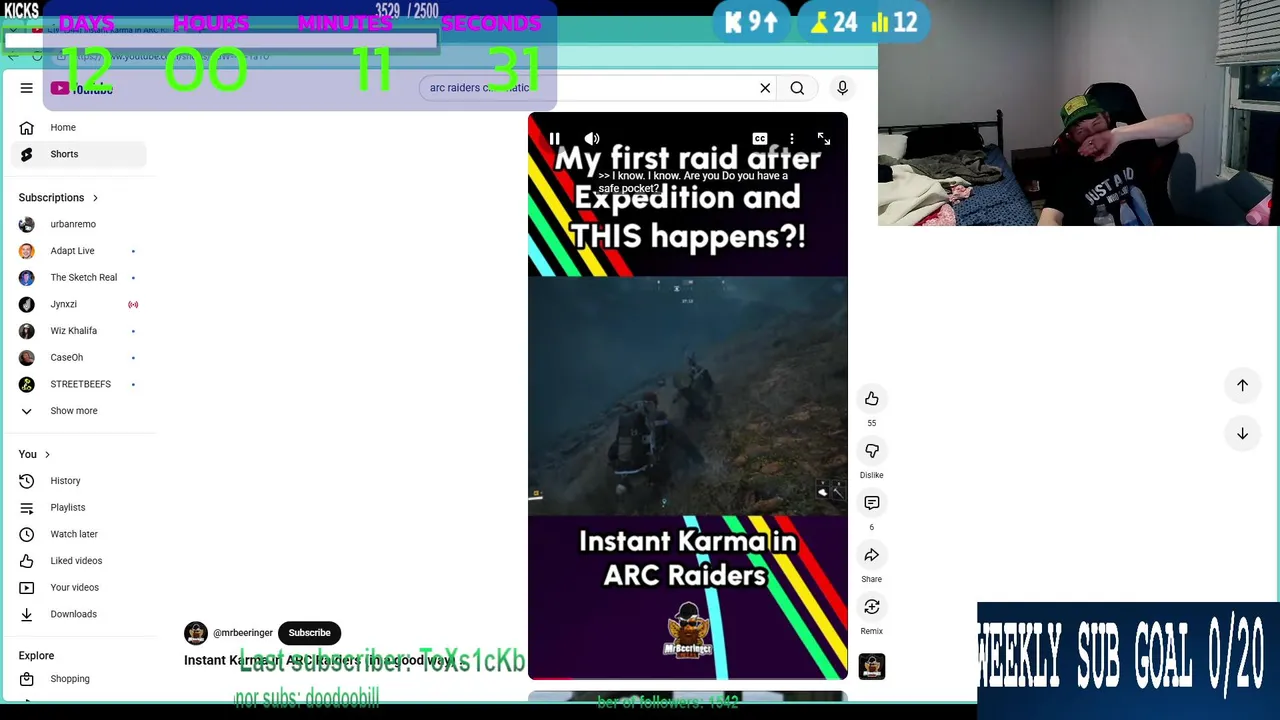Open The Sketch Real channel
This screenshot has height=720, width=1280.
[x=78, y=277]
